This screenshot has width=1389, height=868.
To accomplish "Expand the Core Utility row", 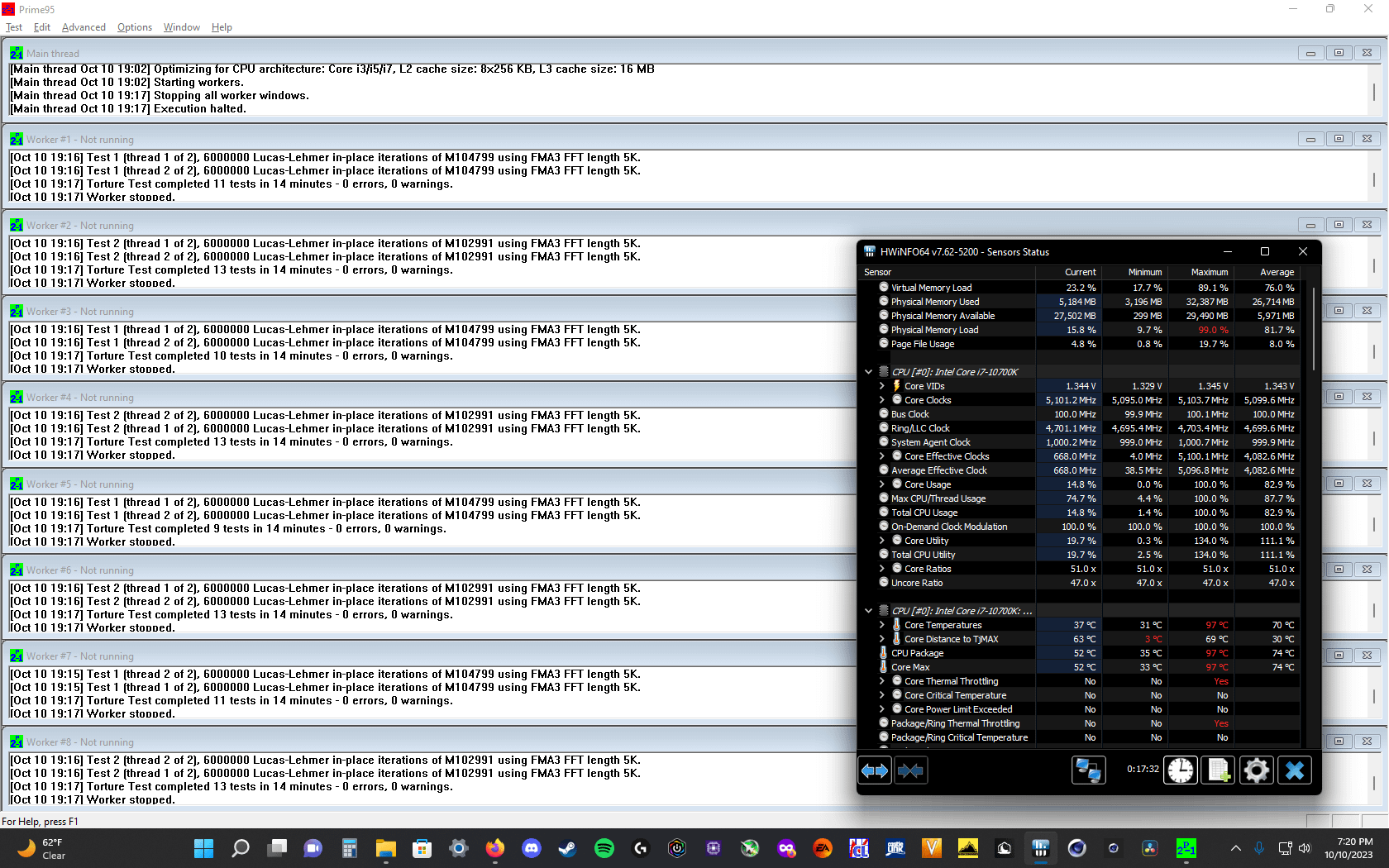I will pyautogui.click(x=881, y=541).
